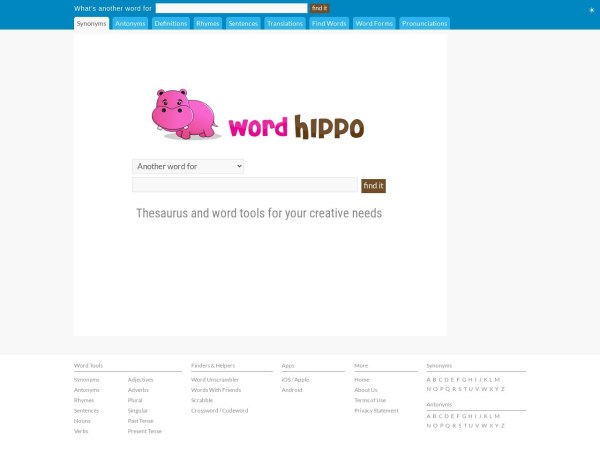Open the Past Tense footer link
The image size is (600, 450).
point(140,421)
